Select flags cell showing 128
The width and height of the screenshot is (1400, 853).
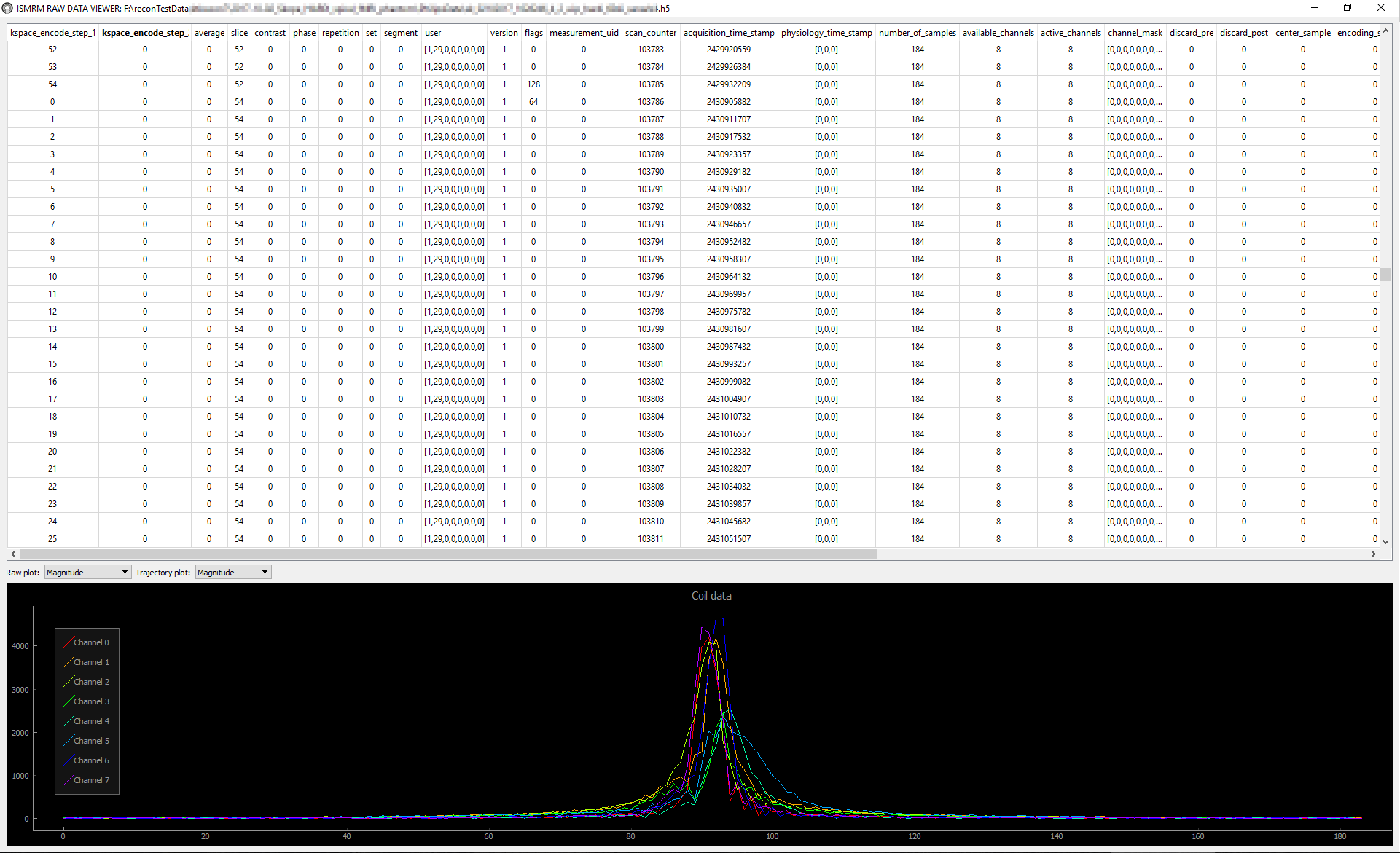coord(533,84)
